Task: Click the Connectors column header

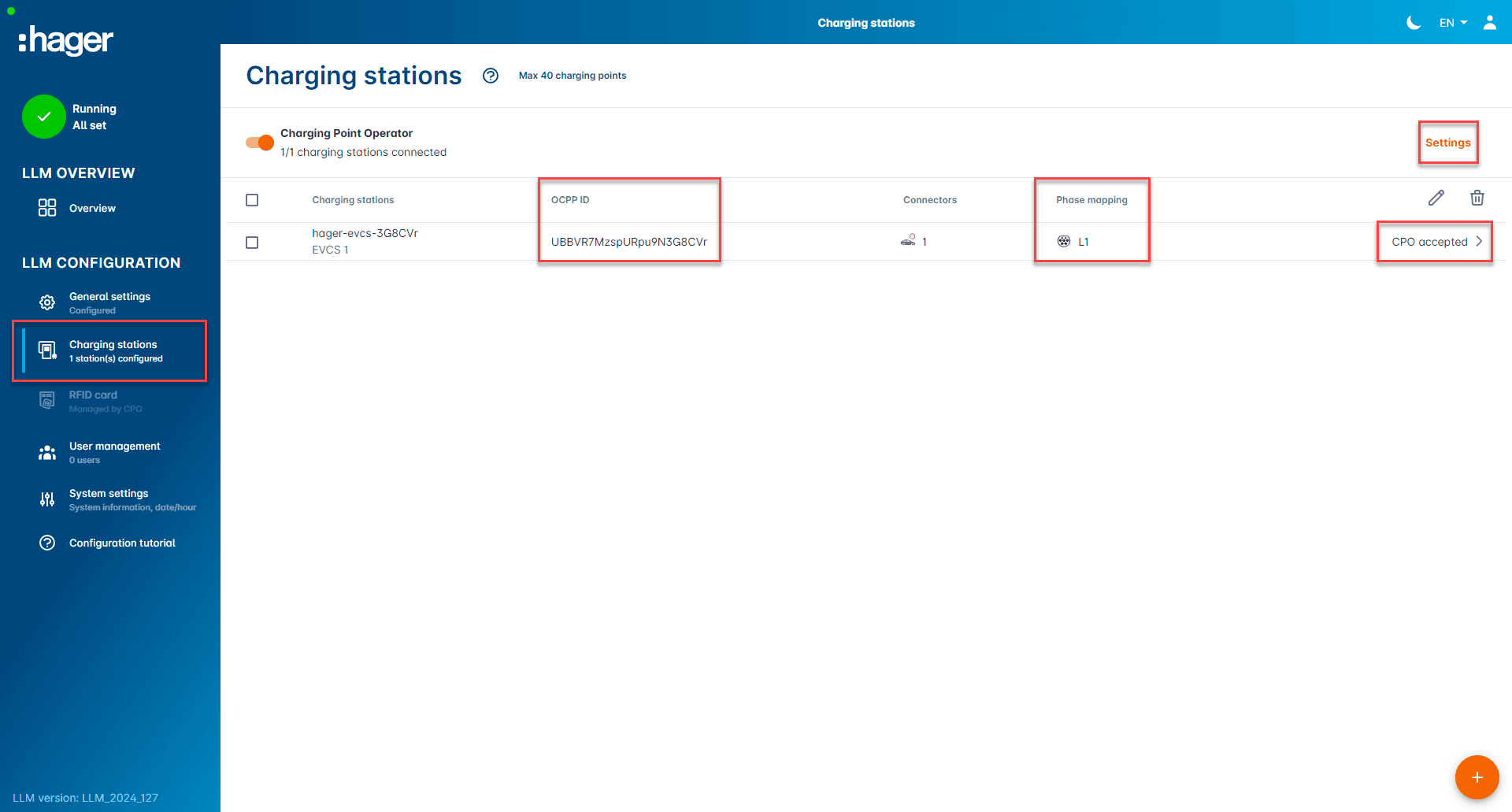Action: click(x=930, y=200)
